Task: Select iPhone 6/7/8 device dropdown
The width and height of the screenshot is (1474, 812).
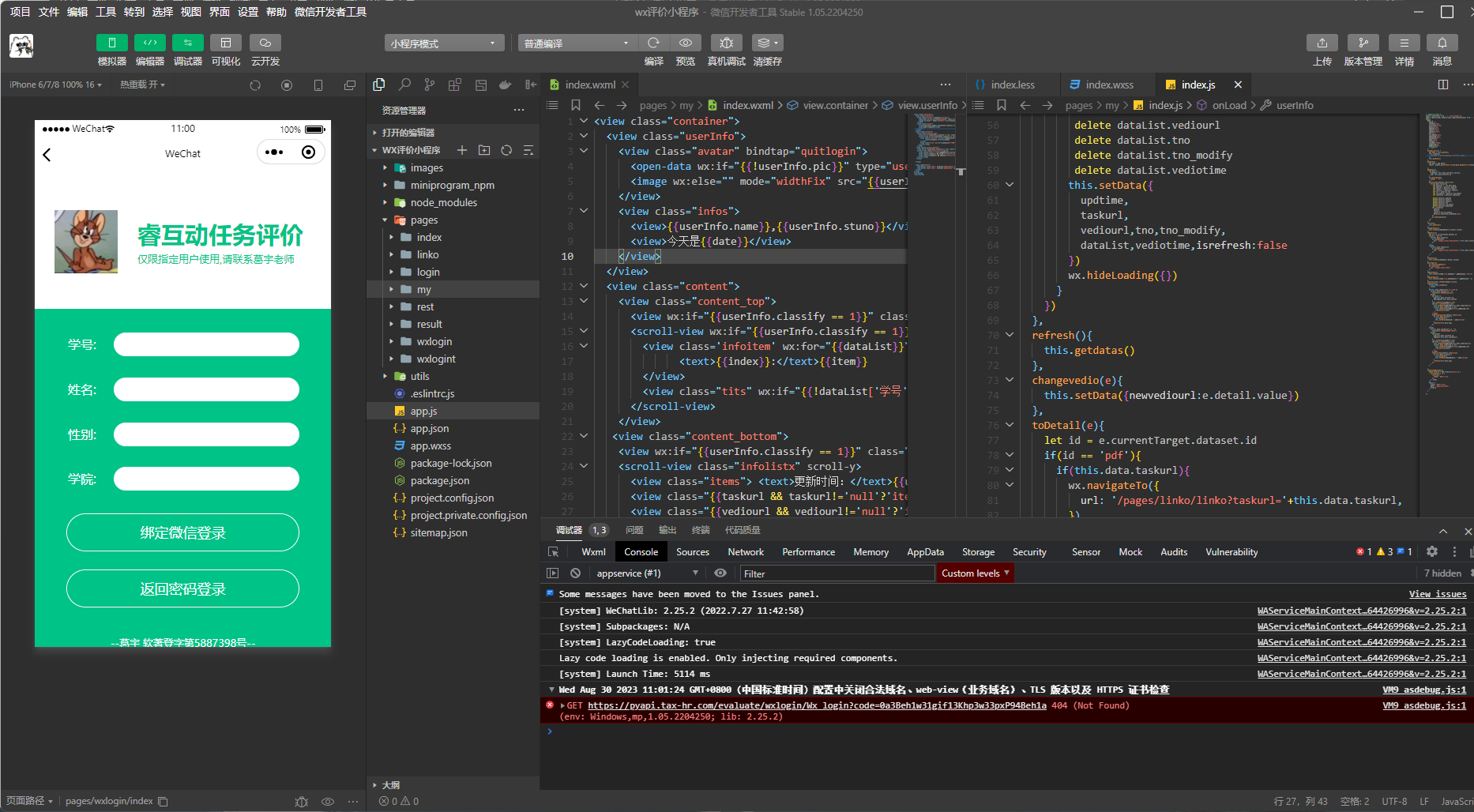Action: 55,85
